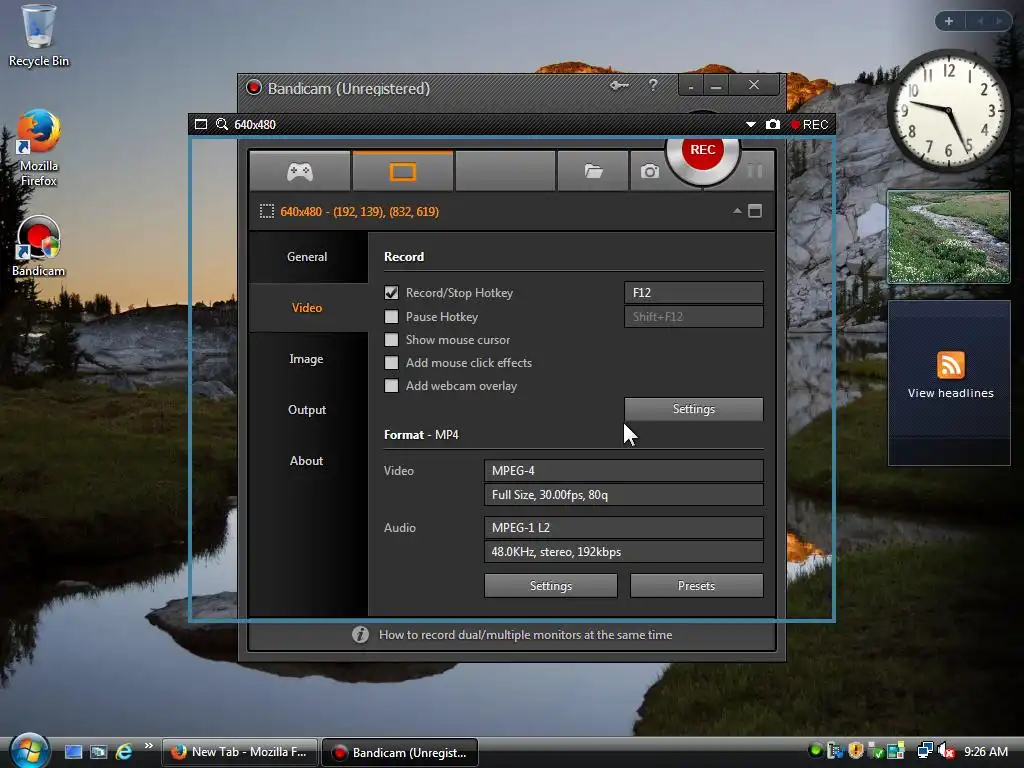Open the capture frame size dropdown arrow
Viewport: 1024px width, 768px height.
[x=750, y=124]
